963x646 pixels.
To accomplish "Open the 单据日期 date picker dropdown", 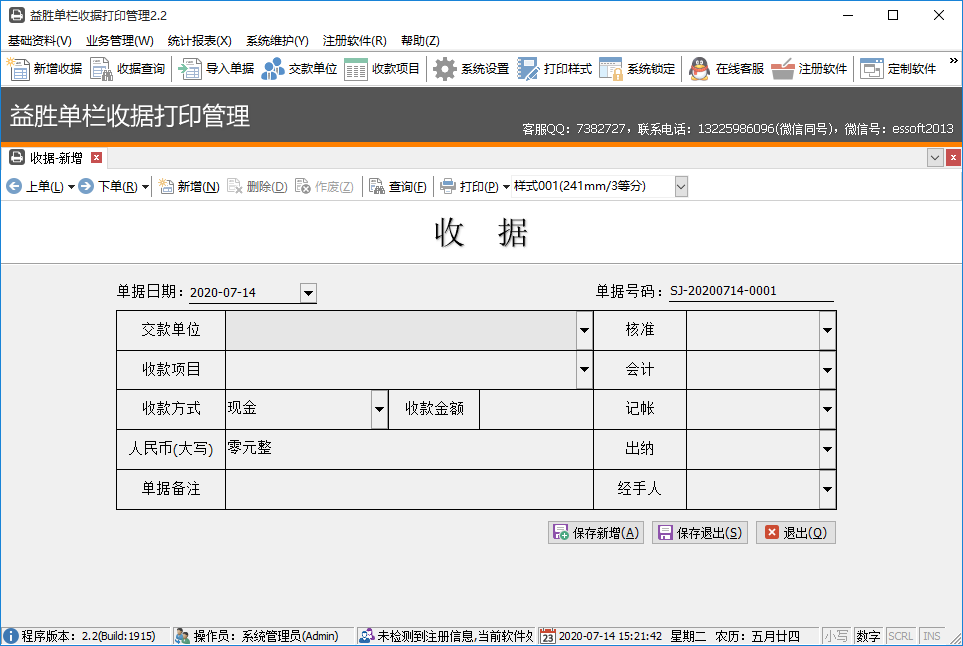I will (x=308, y=293).
